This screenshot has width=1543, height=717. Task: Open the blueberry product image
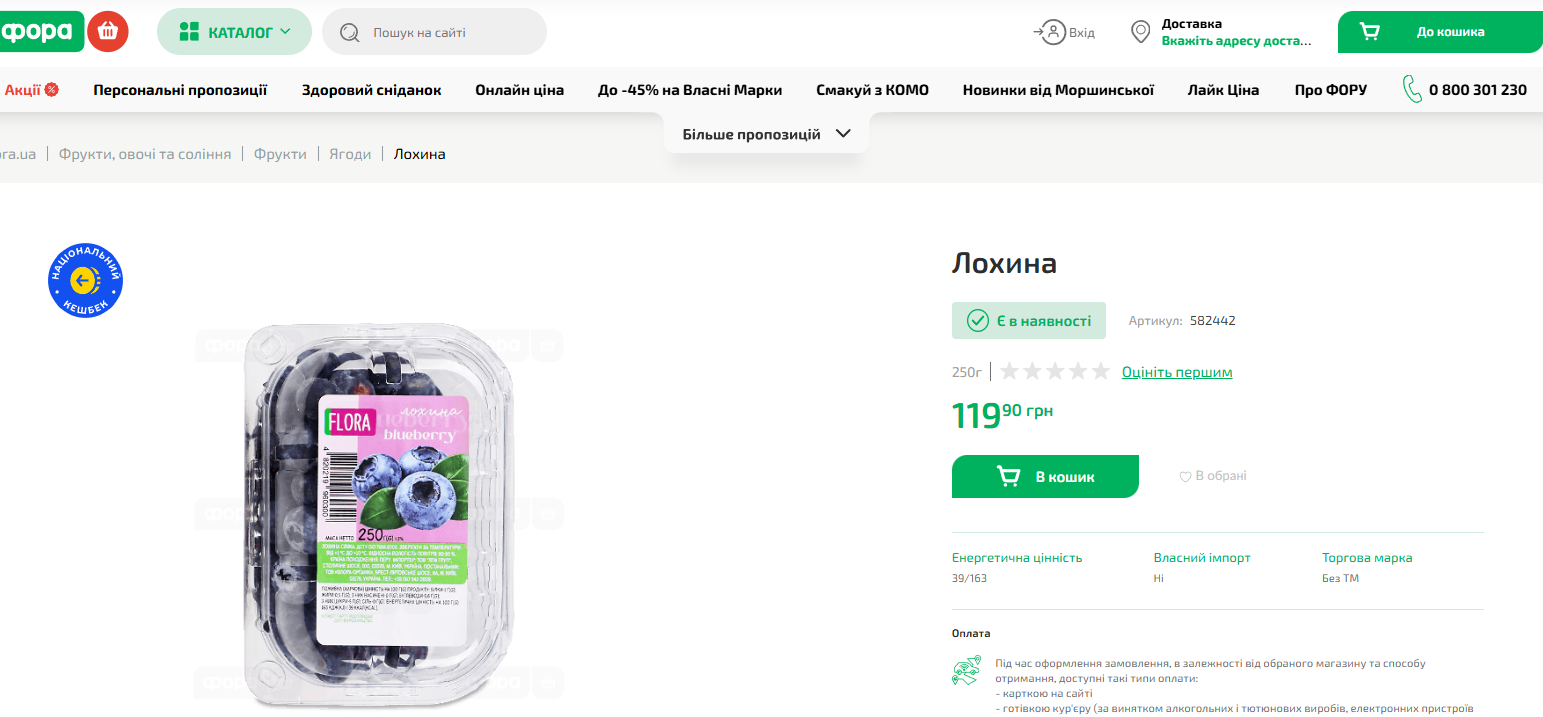(379, 515)
